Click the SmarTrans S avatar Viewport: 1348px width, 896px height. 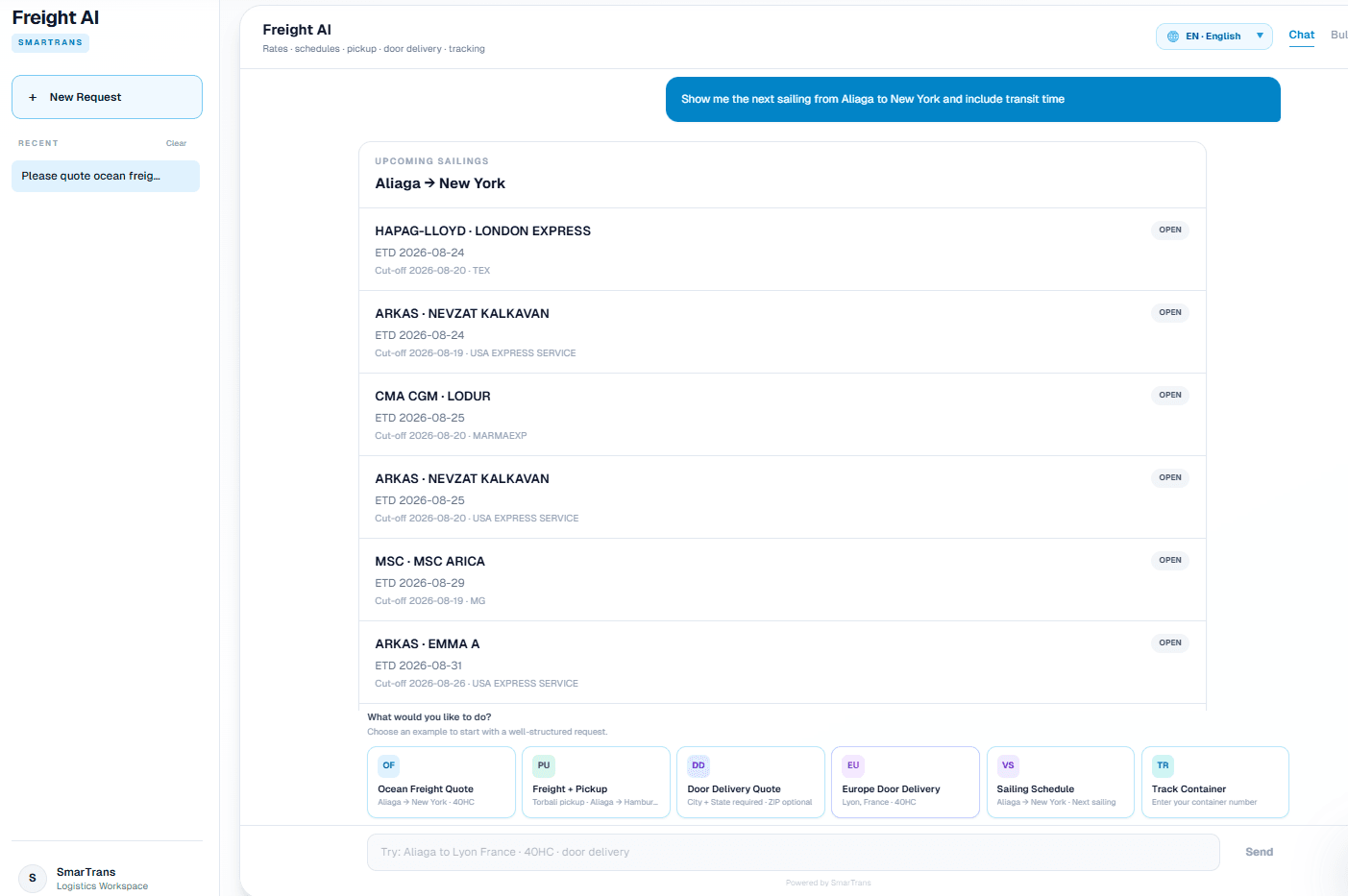tap(33, 878)
